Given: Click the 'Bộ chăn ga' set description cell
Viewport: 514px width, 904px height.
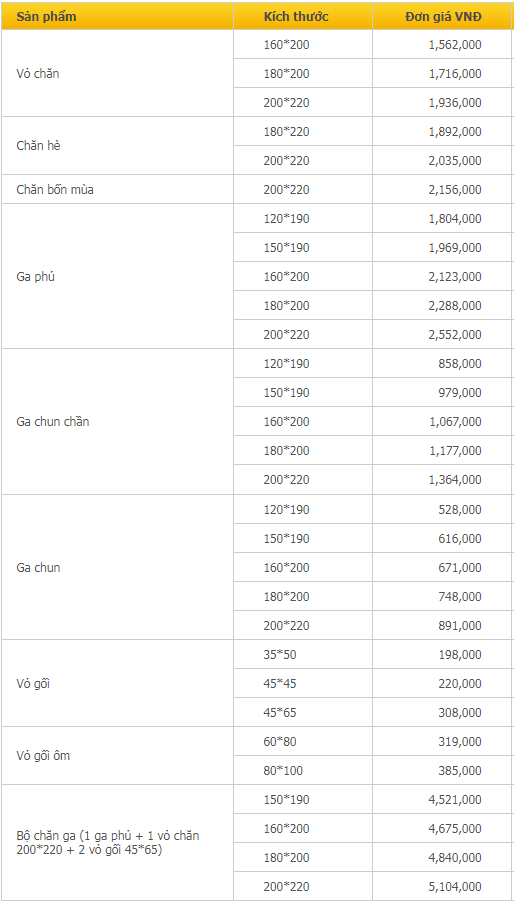Looking at the screenshot, I should [117, 842].
